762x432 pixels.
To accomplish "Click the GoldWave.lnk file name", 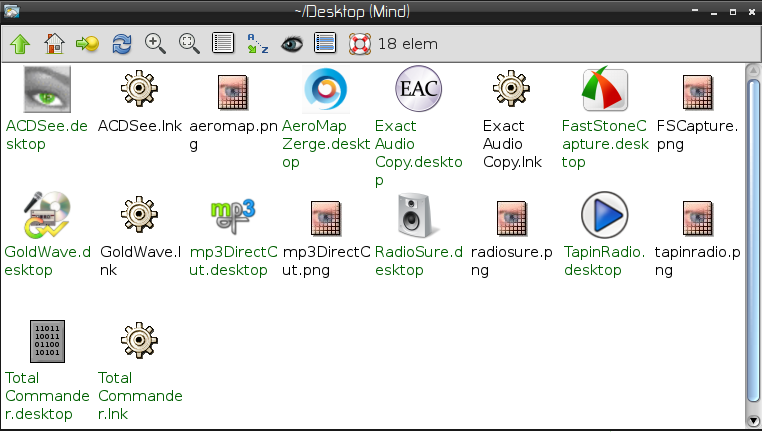I will [140, 261].
